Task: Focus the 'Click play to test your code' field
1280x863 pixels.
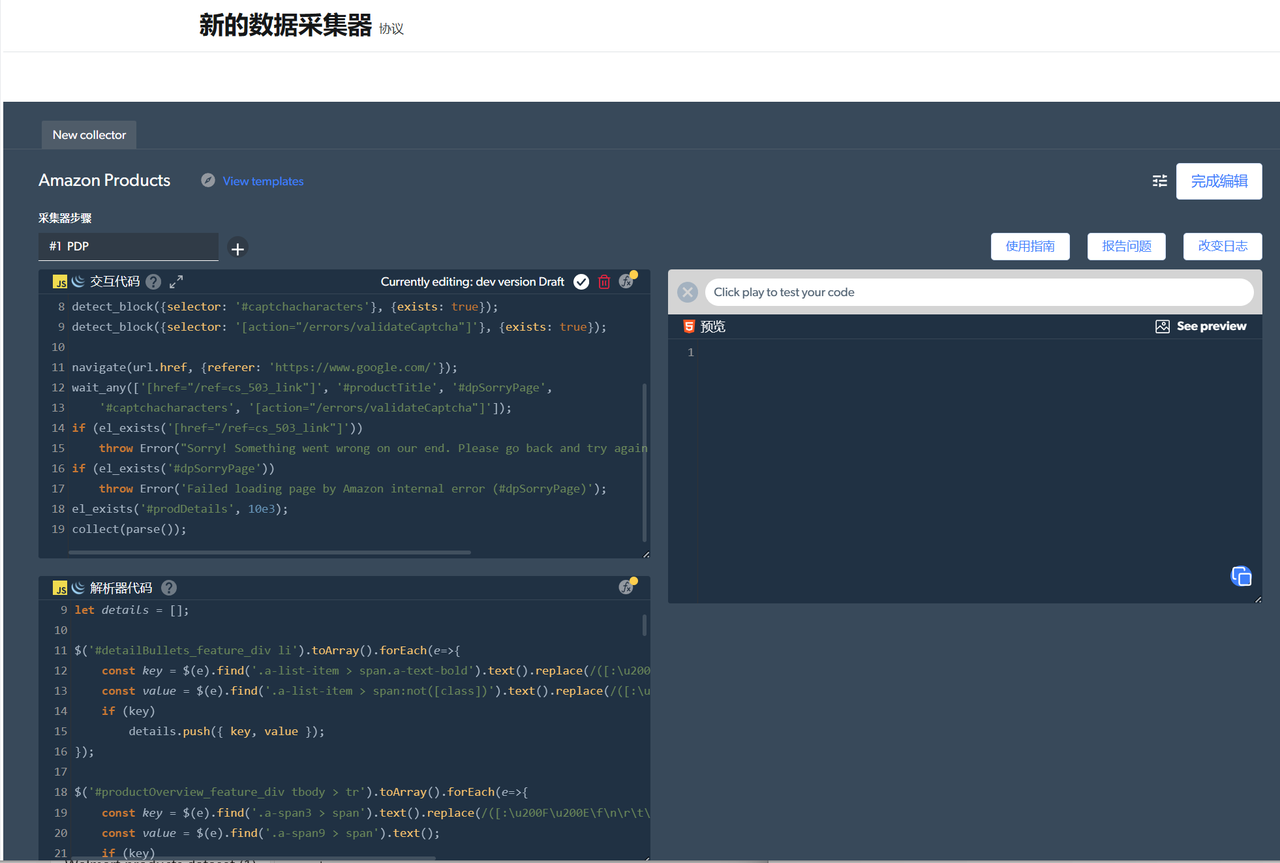Action: 979,292
